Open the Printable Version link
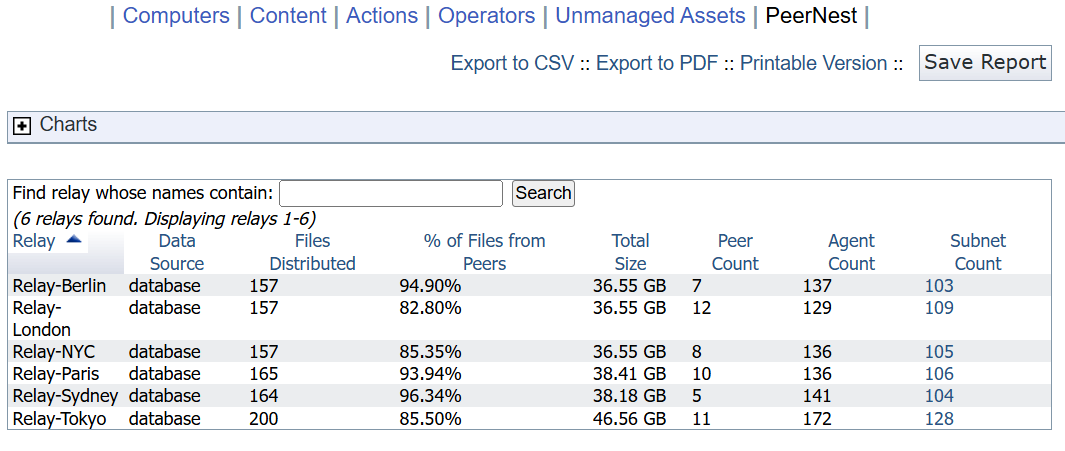Screen dimensions: 1065x451 813,63
